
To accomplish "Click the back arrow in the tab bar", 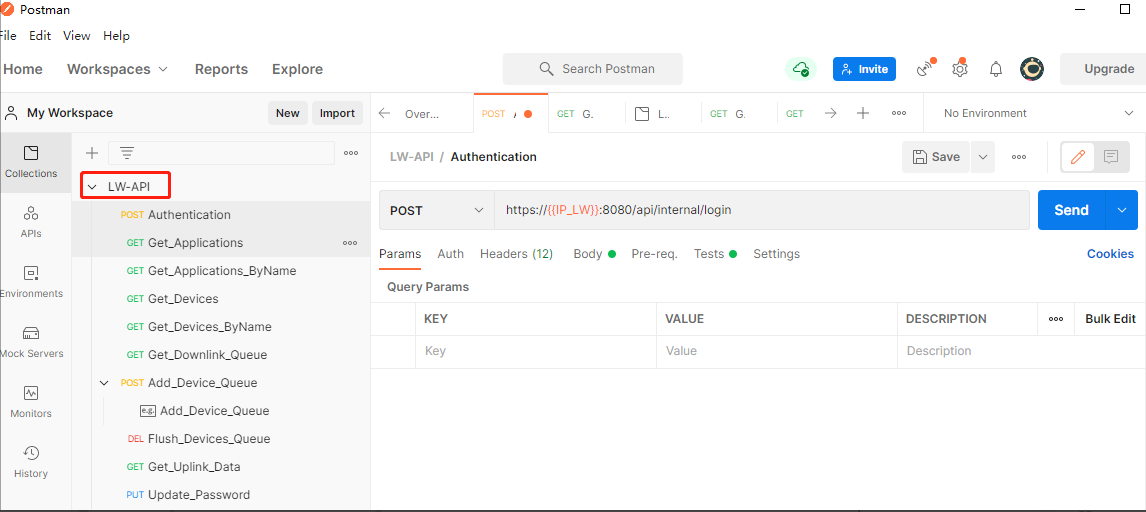I will [x=384, y=113].
